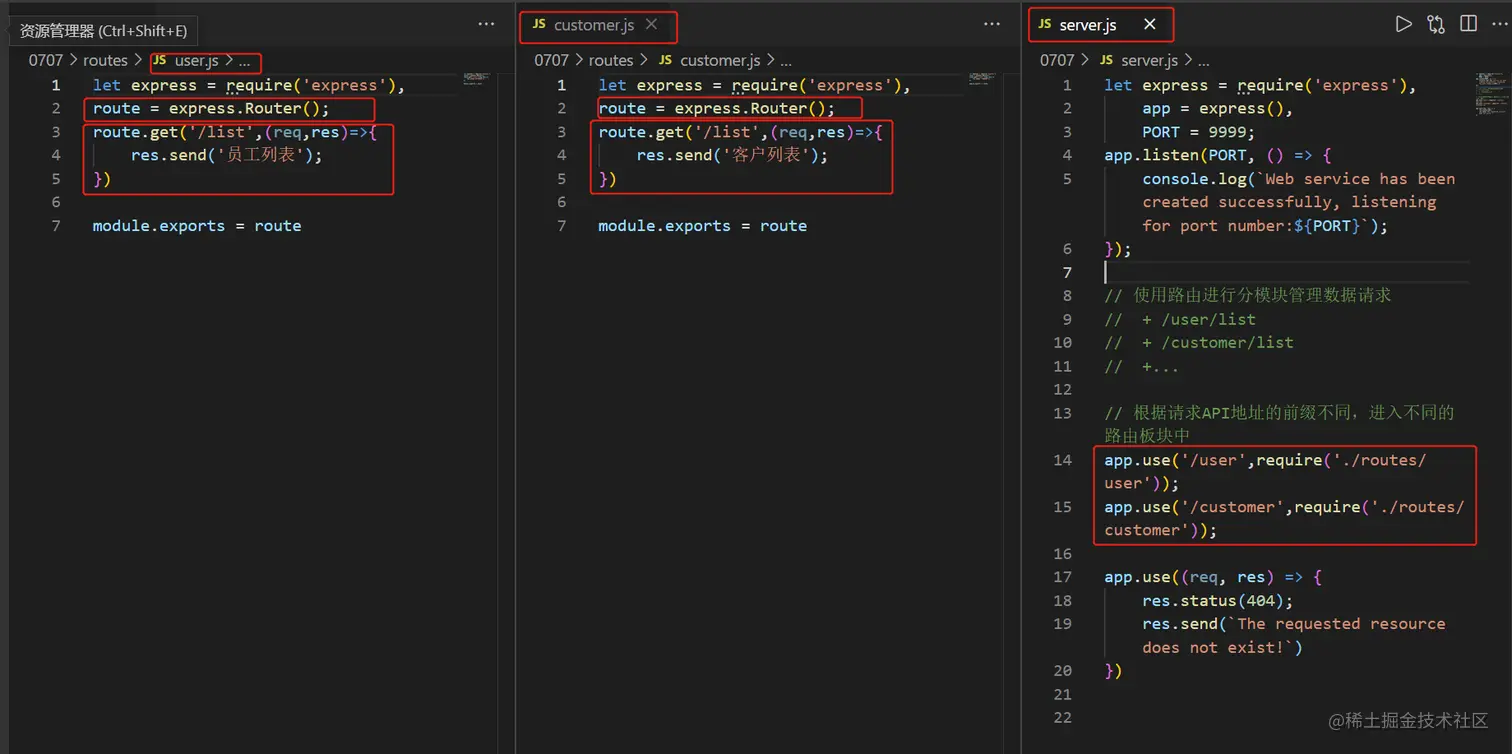Click 0707 breadcrumb in server.js pane

[1057, 60]
